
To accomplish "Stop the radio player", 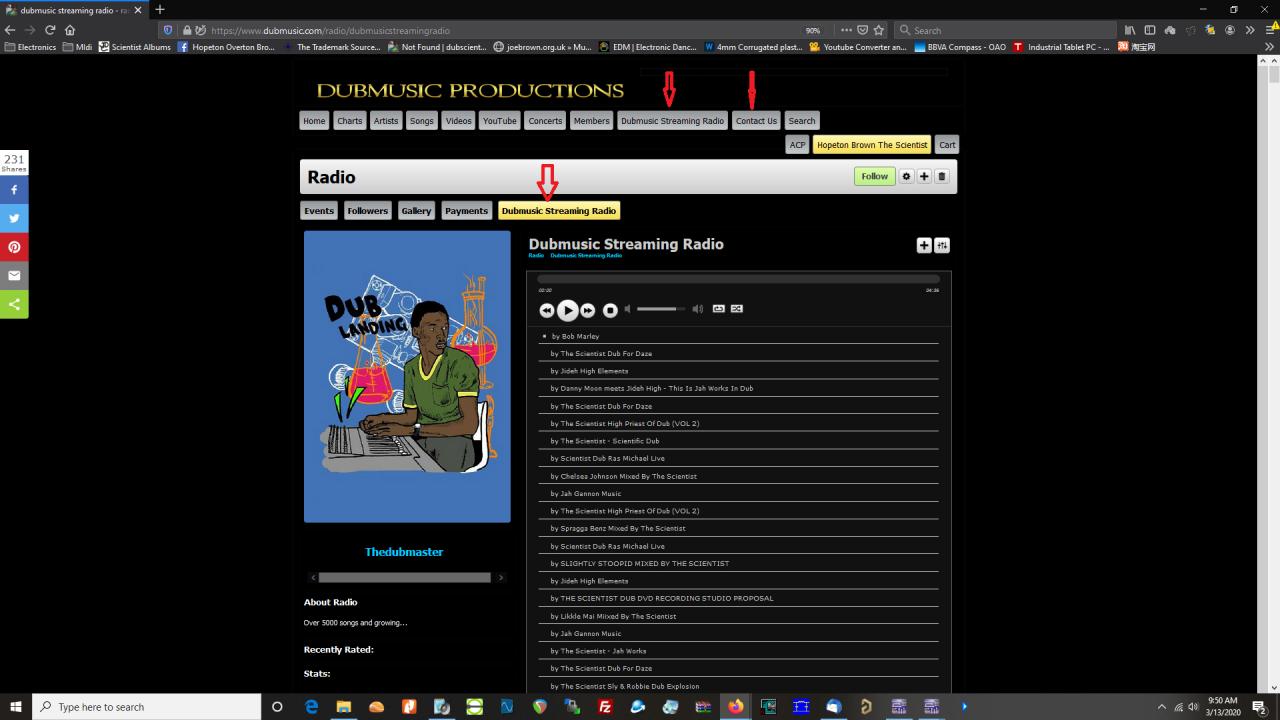I will coord(610,310).
